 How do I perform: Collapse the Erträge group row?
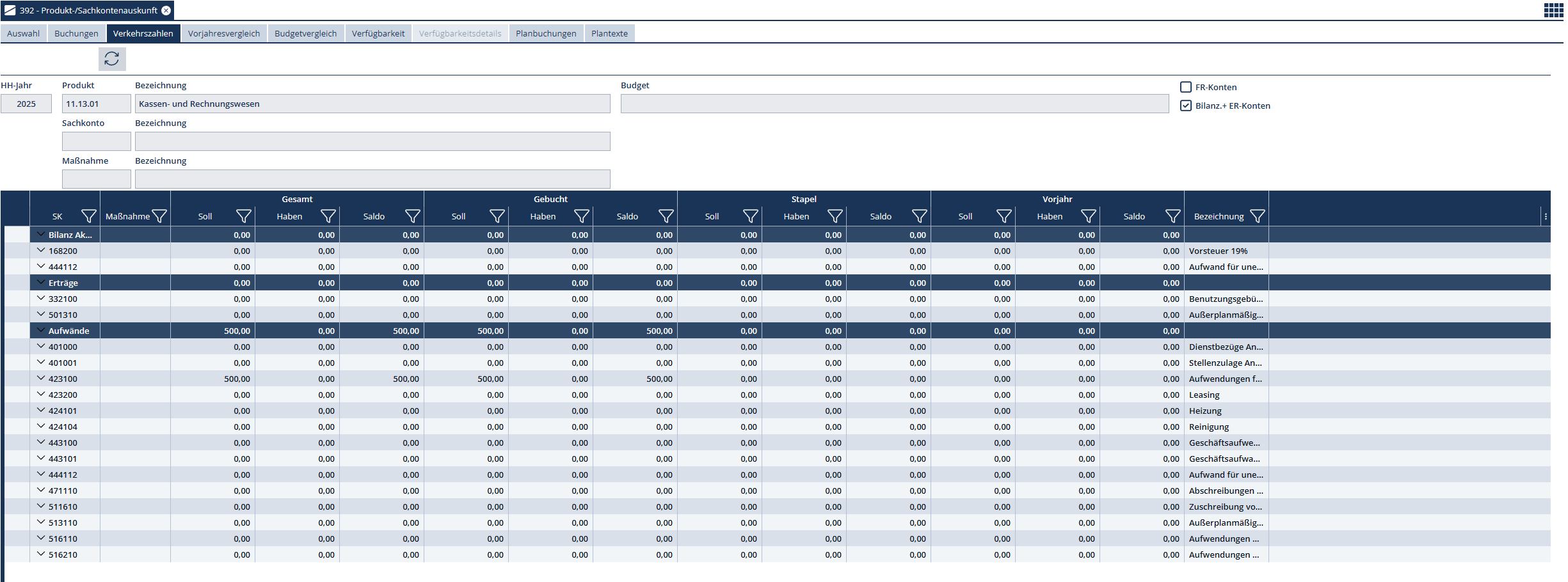click(x=41, y=283)
